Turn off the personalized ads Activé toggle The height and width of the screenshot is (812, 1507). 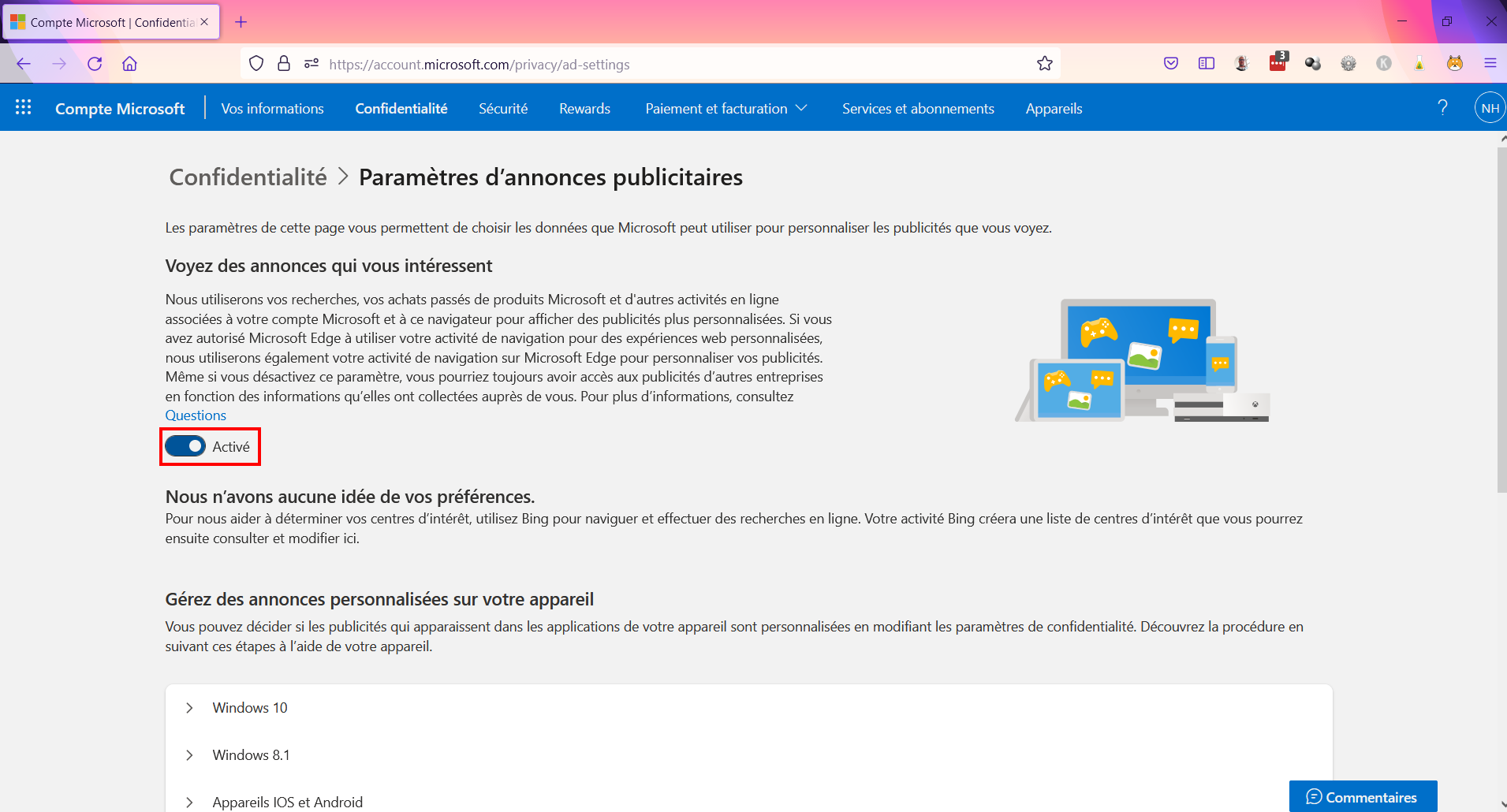coord(185,446)
